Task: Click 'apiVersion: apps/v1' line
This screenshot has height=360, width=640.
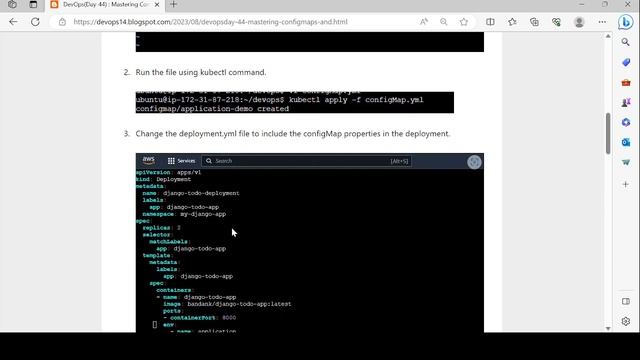Action: pyautogui.click(x=168, y=172)
